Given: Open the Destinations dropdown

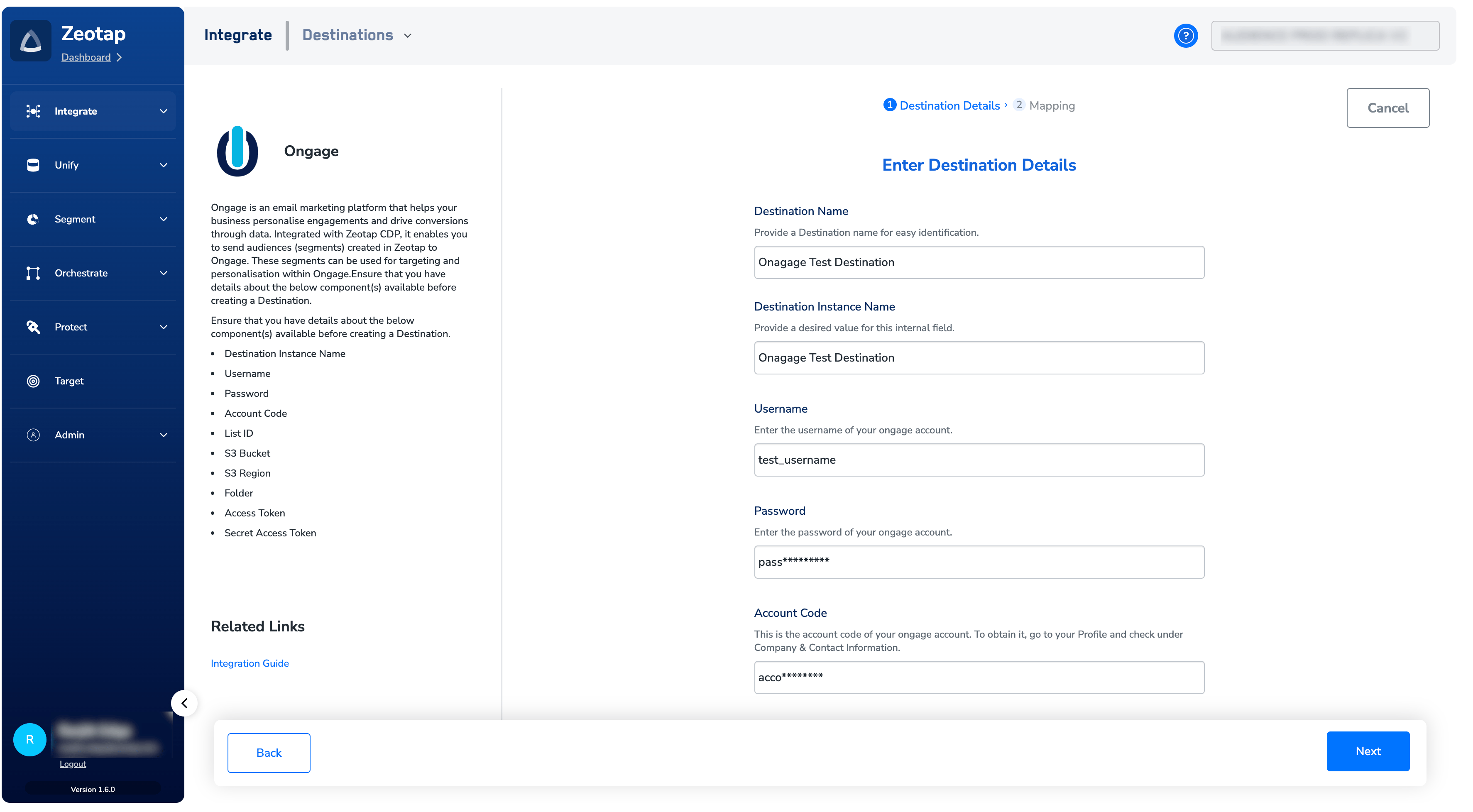Looking at the screenshot, I should (x=357, y=35).
